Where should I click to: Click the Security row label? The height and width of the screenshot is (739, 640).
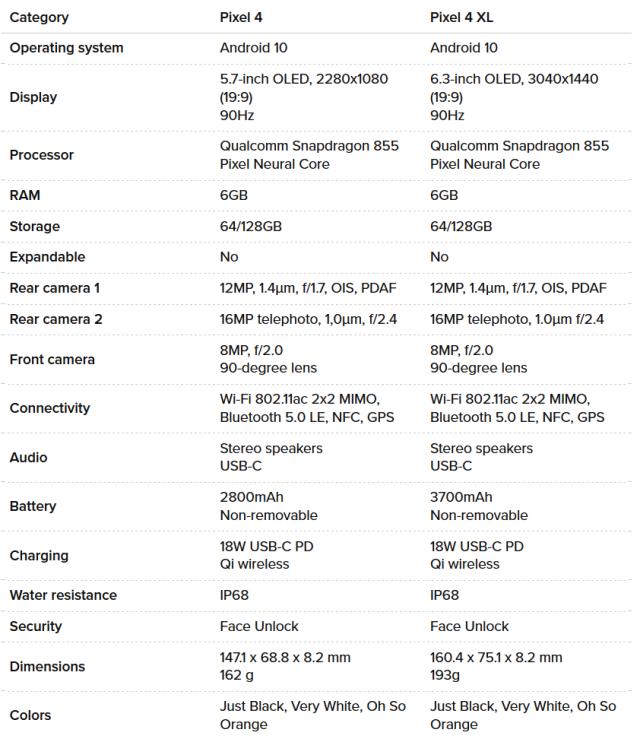point(36,626)
